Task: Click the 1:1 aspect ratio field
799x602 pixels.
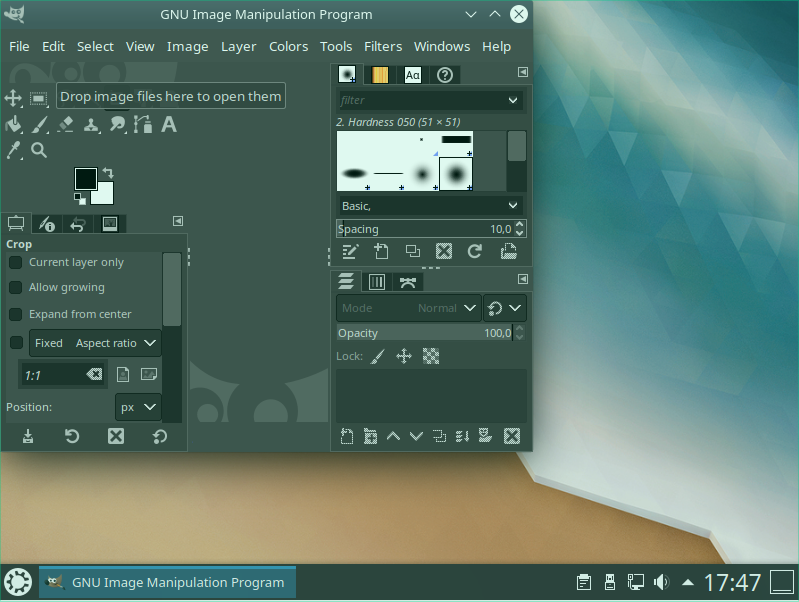Action: 62,375
